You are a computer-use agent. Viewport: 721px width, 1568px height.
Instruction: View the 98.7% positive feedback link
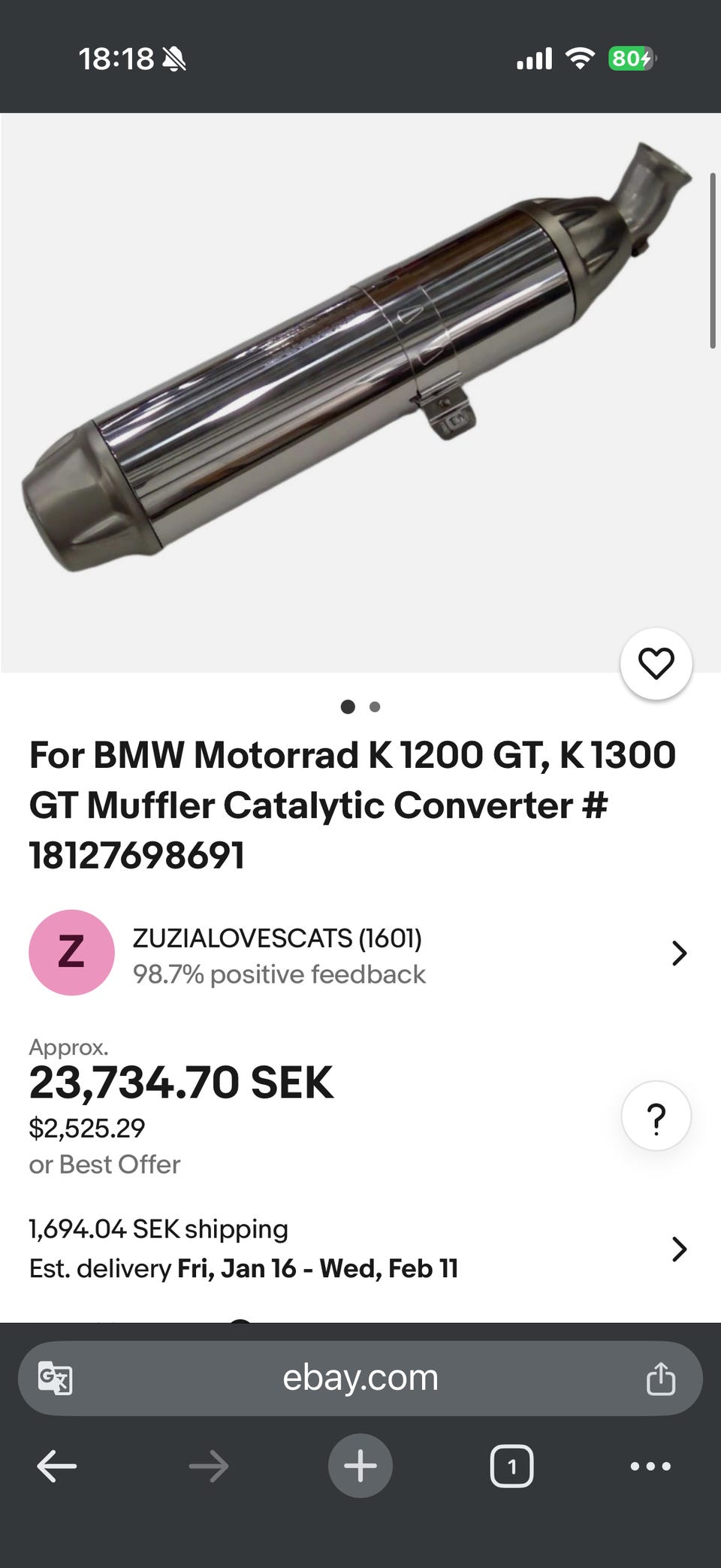(x=279, y=974)
